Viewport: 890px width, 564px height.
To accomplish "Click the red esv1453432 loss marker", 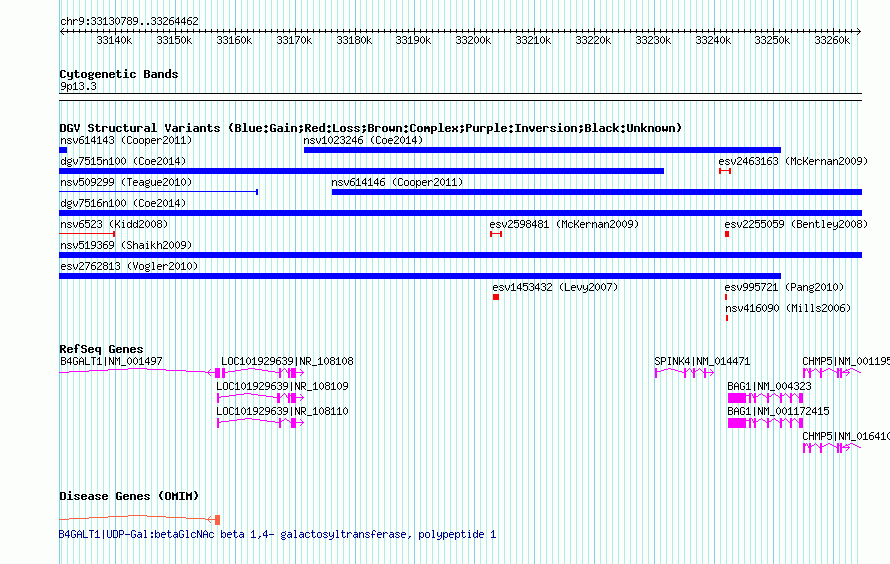I will click(496, 297).
